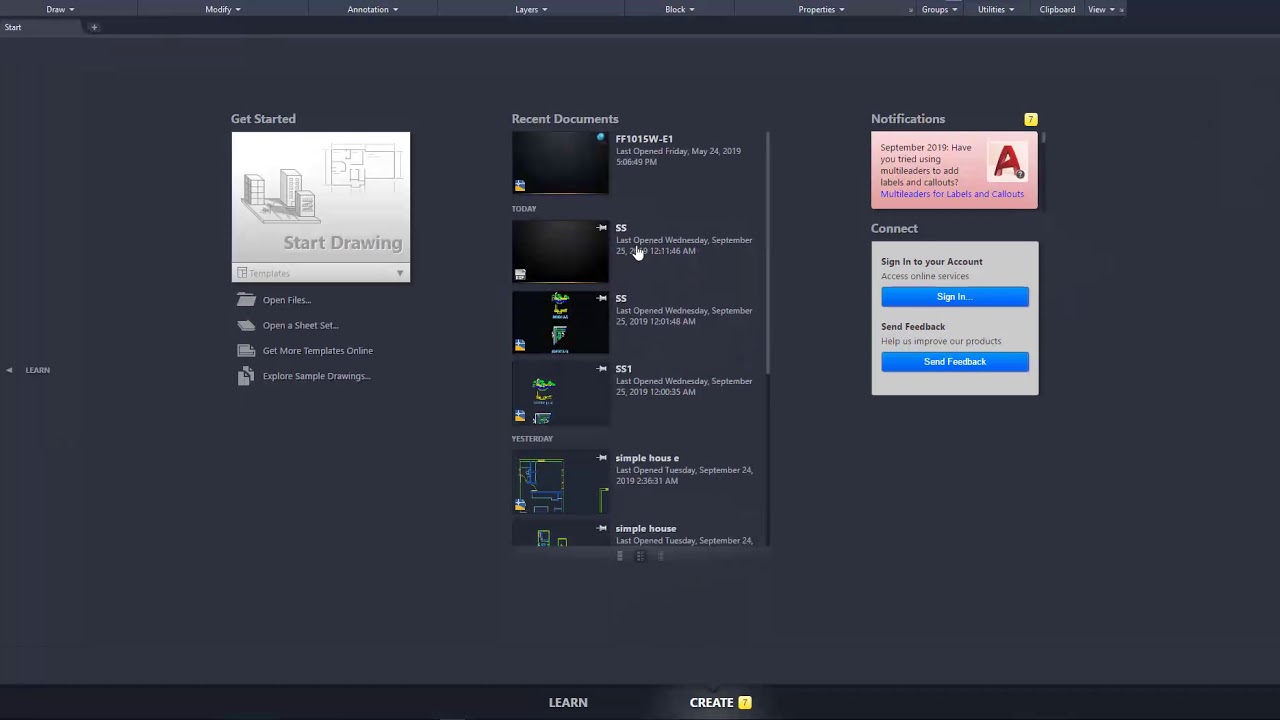Click DWG file icon on FF1015W-E1 thumbnail
1280x720 pixels.
[x=520, y=185]
